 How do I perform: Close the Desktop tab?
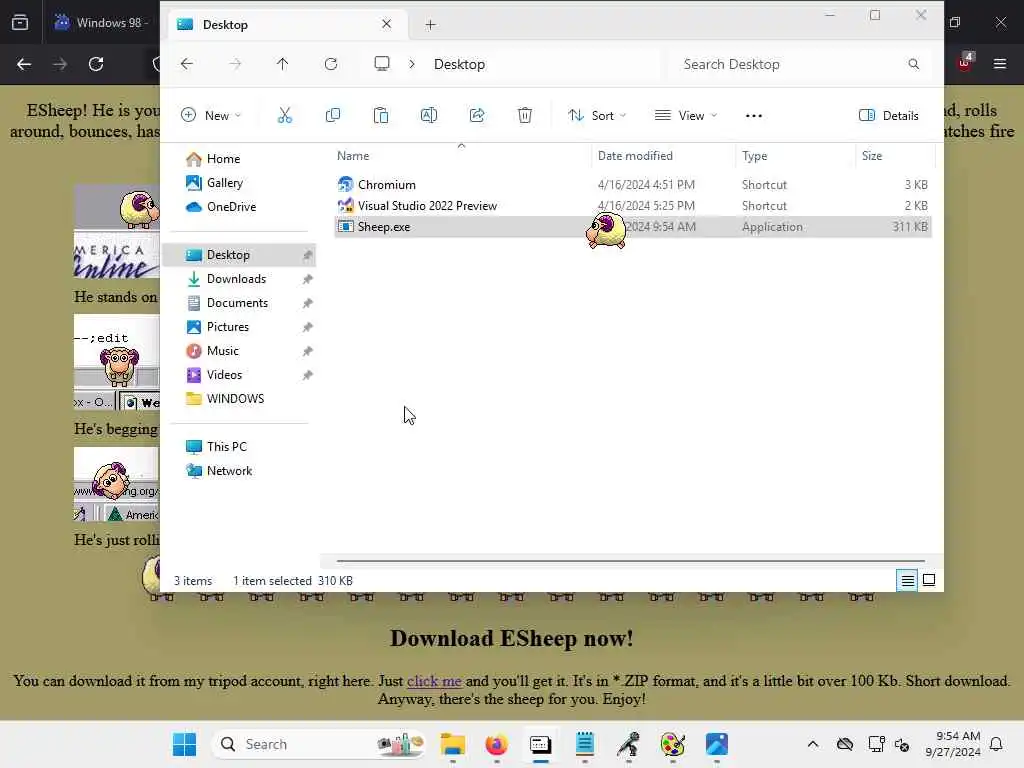[387, 24]
